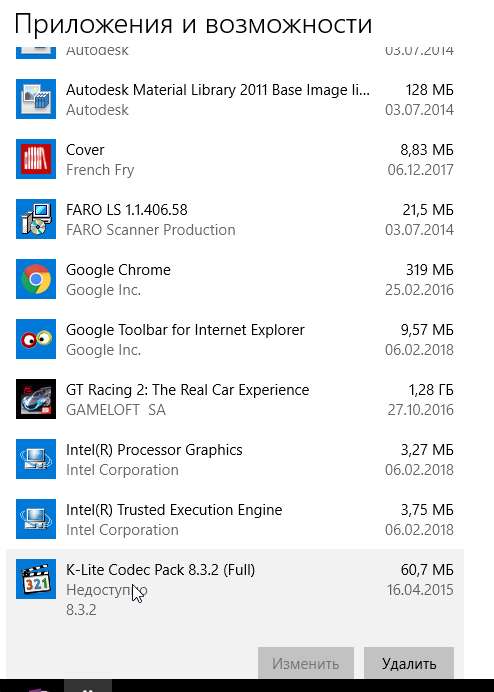Expand the Cover app entry by its name

point(85,150)
